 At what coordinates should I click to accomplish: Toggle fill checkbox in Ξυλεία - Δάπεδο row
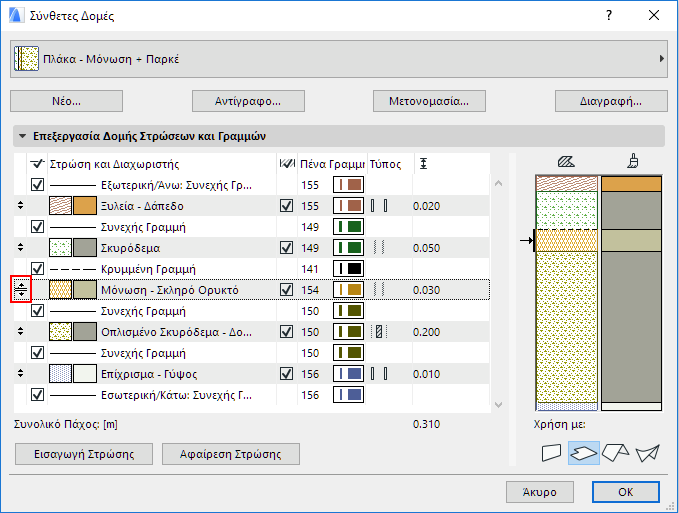point(286,206)
